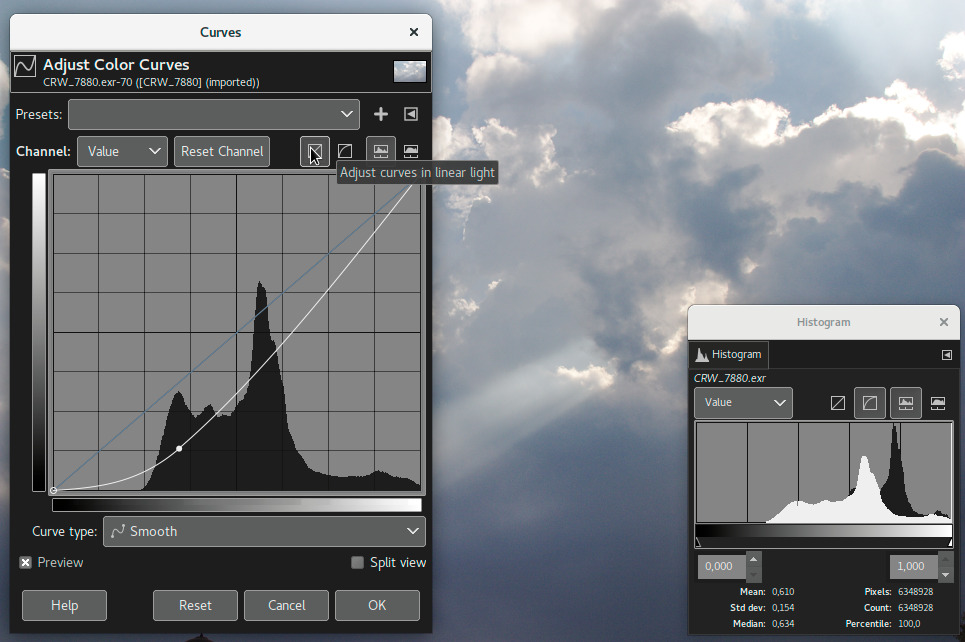Switch Histogram panel to logarithmic view

pos(937,403)
